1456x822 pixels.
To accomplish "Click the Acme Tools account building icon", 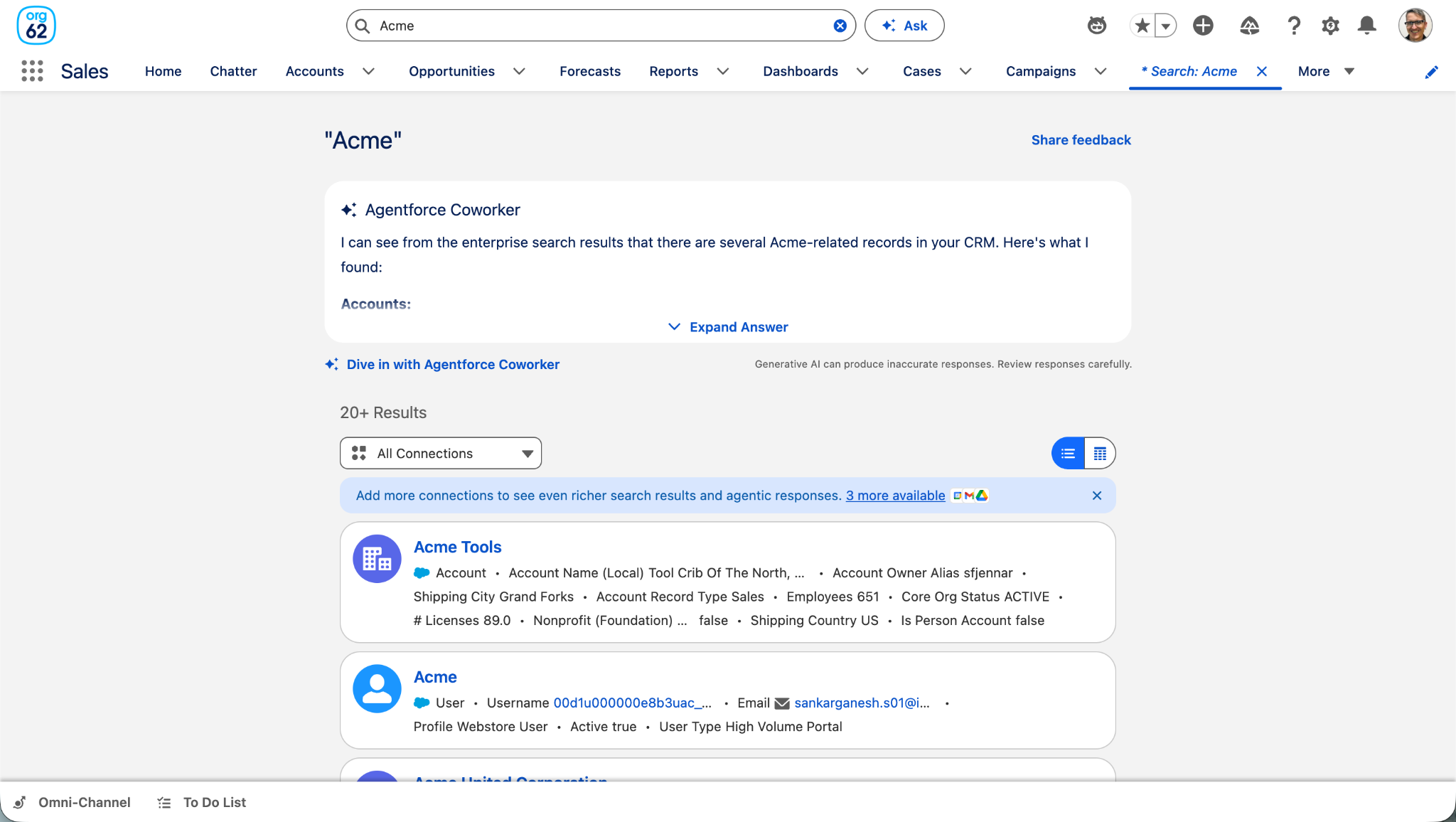I will 377,559.
